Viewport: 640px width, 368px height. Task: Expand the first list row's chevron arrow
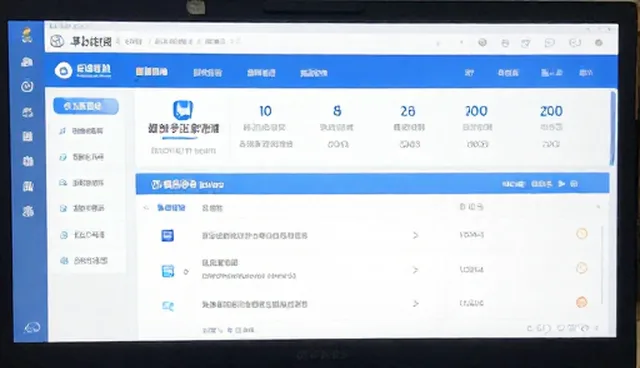point(415,235)
